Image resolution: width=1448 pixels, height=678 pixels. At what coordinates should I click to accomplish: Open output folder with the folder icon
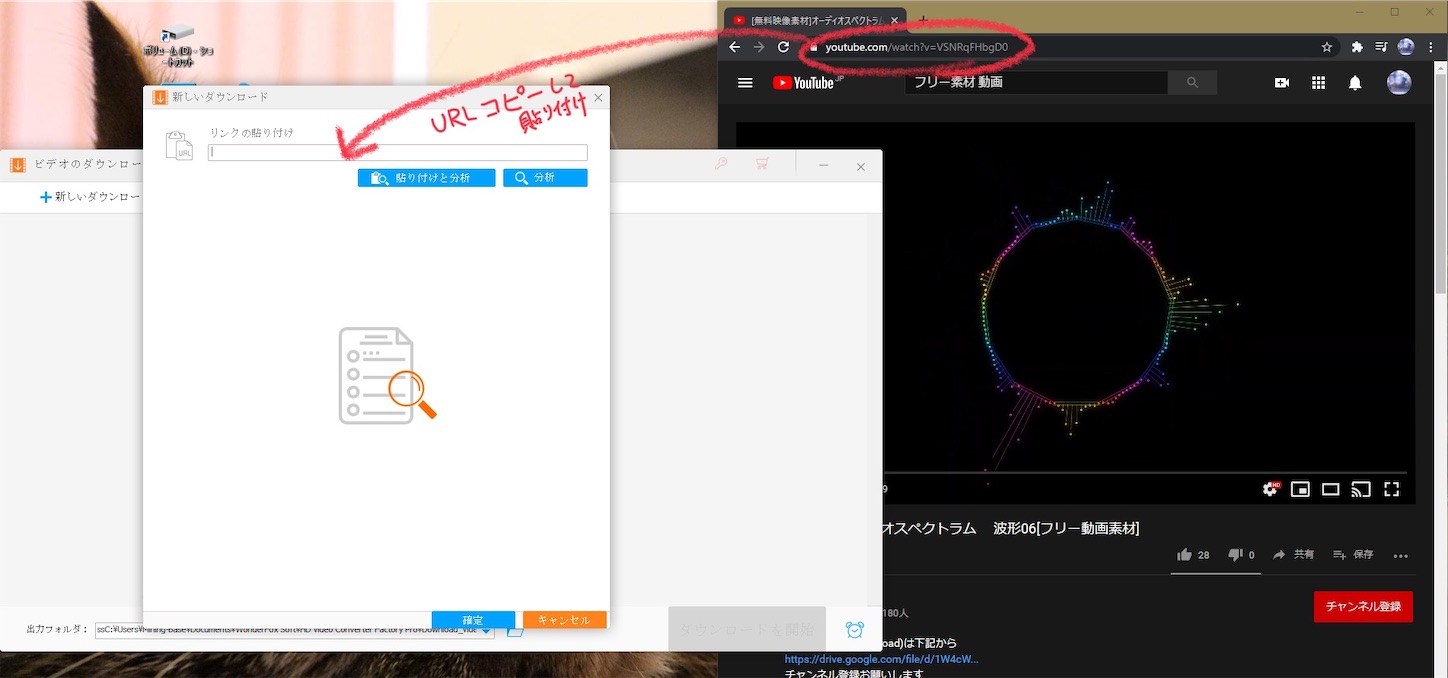tap(516, 630)
